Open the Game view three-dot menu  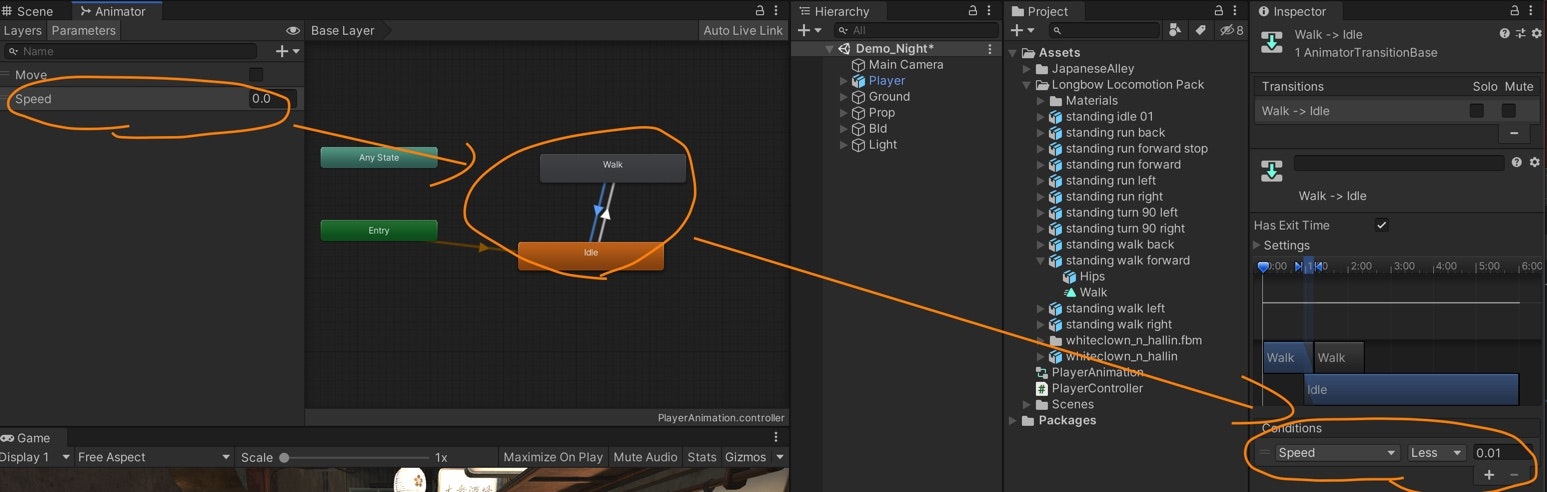pyautogui.click(x=776, y=438)
